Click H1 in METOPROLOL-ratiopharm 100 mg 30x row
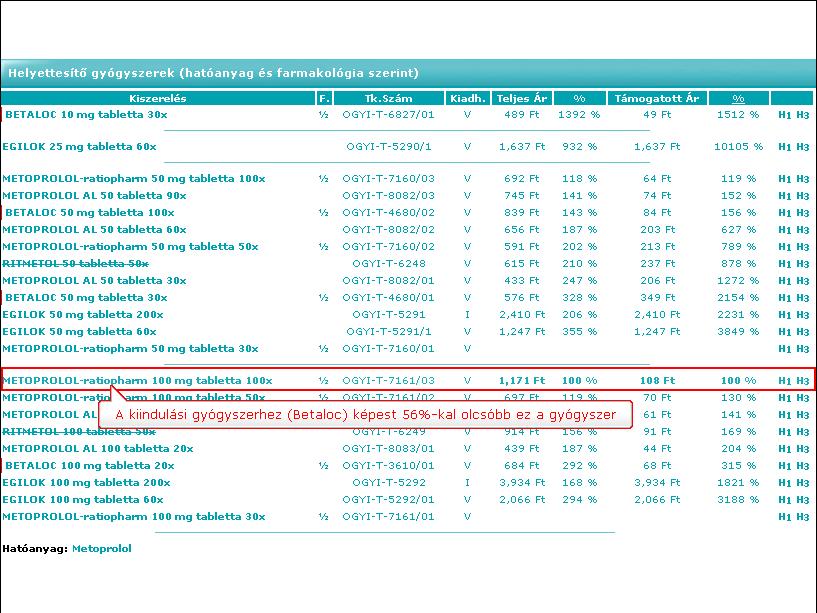Screen dimensions: 817x613 (x=784, y=517)
